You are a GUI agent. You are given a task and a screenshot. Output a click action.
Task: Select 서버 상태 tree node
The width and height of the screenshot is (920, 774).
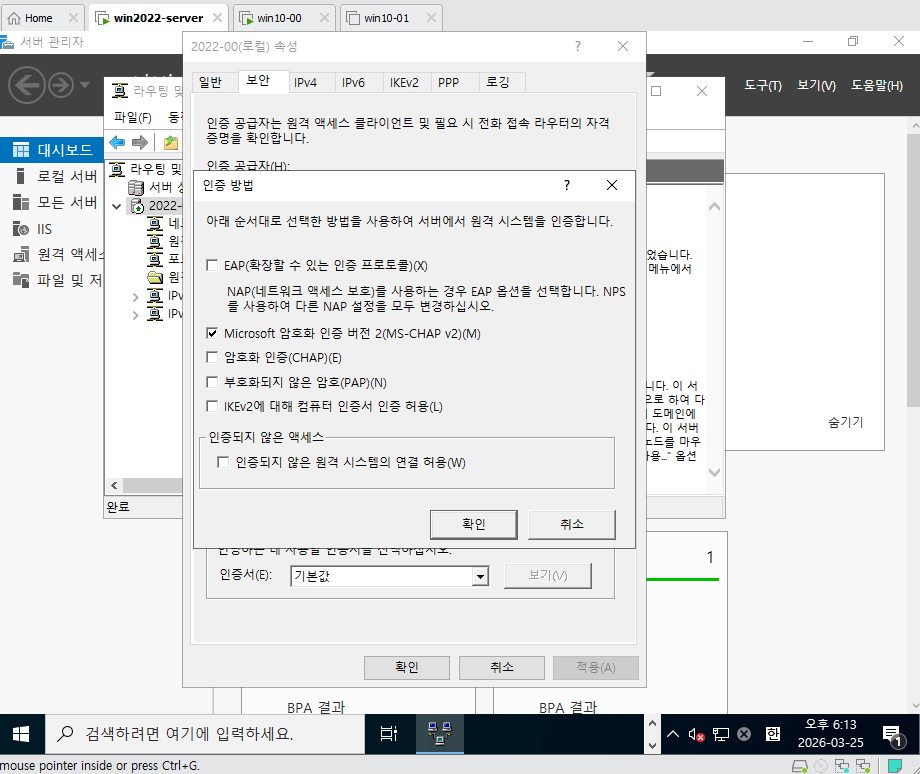tap(155, 187)
